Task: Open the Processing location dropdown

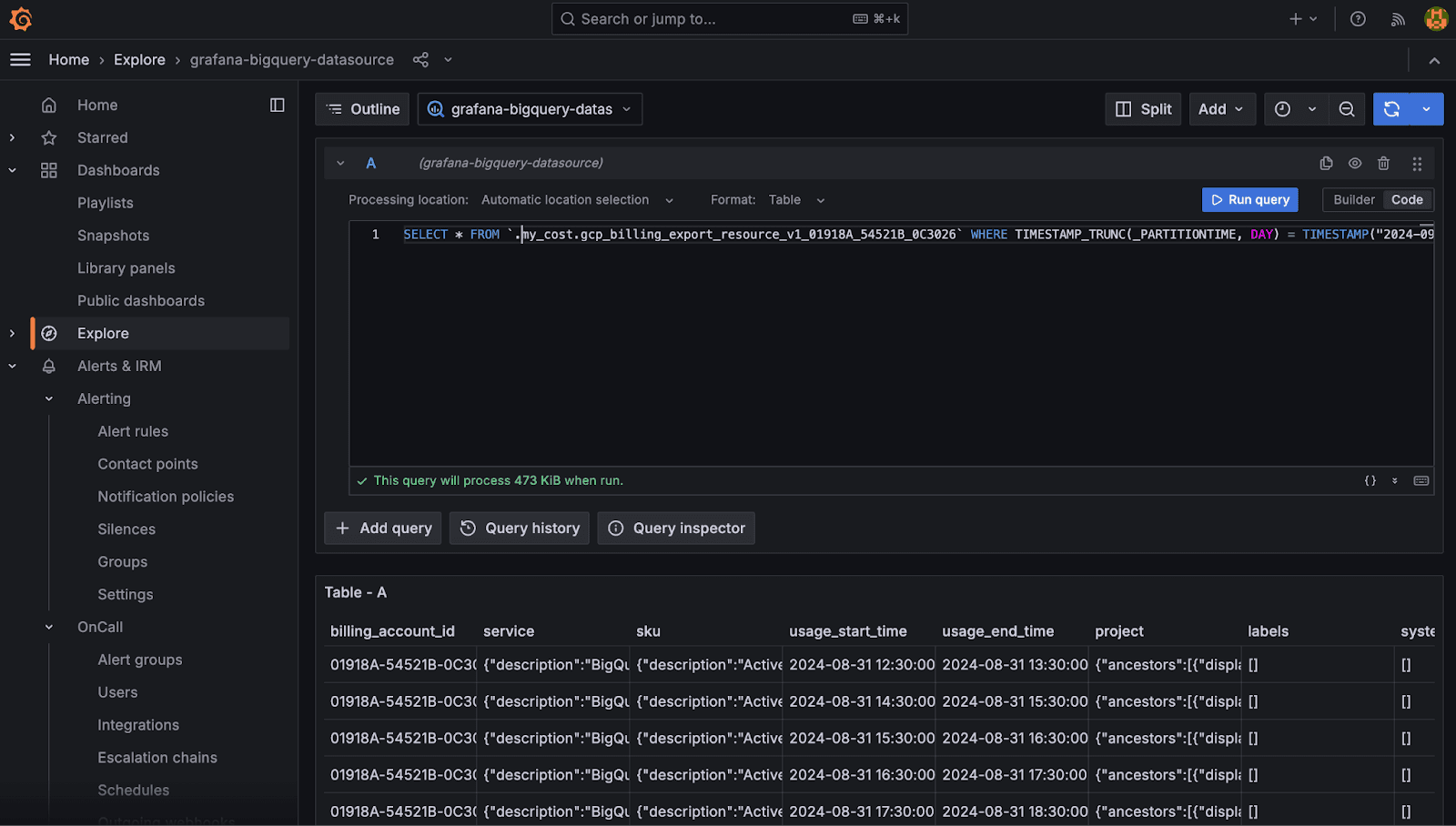Action: pos(577,199)
